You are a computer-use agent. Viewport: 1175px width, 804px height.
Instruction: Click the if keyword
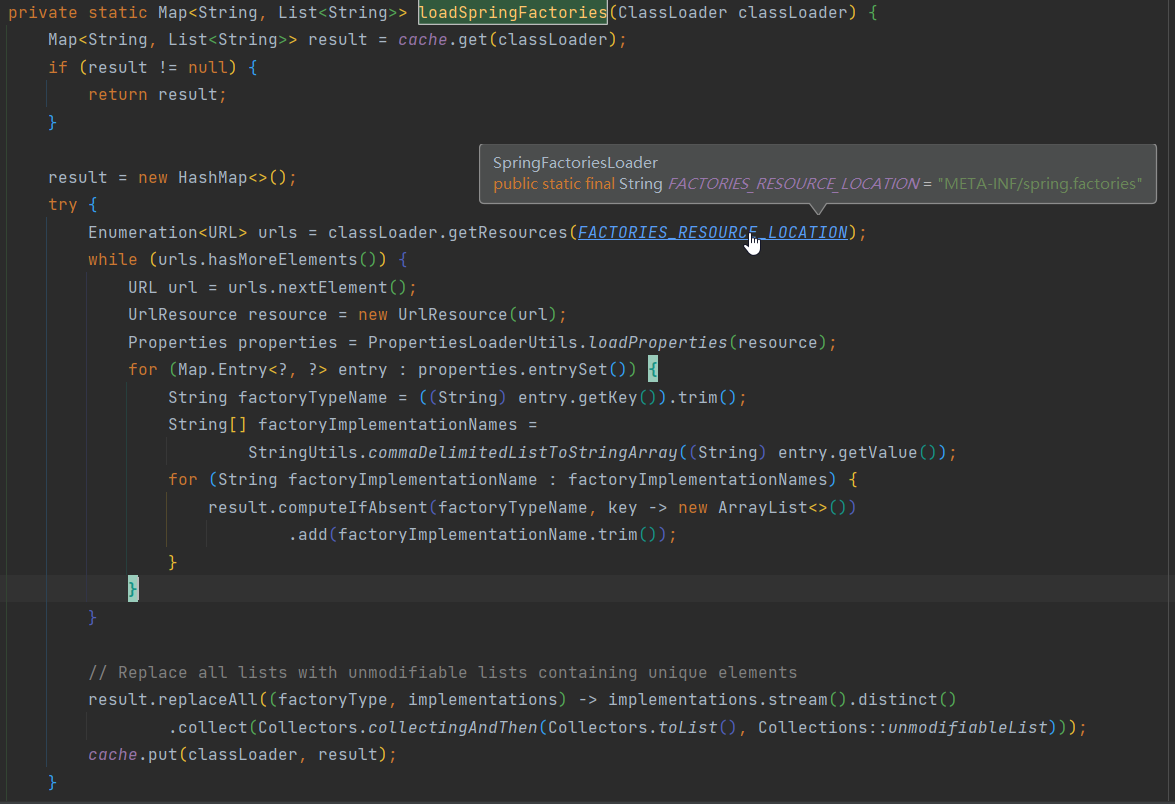coord(58,67)
